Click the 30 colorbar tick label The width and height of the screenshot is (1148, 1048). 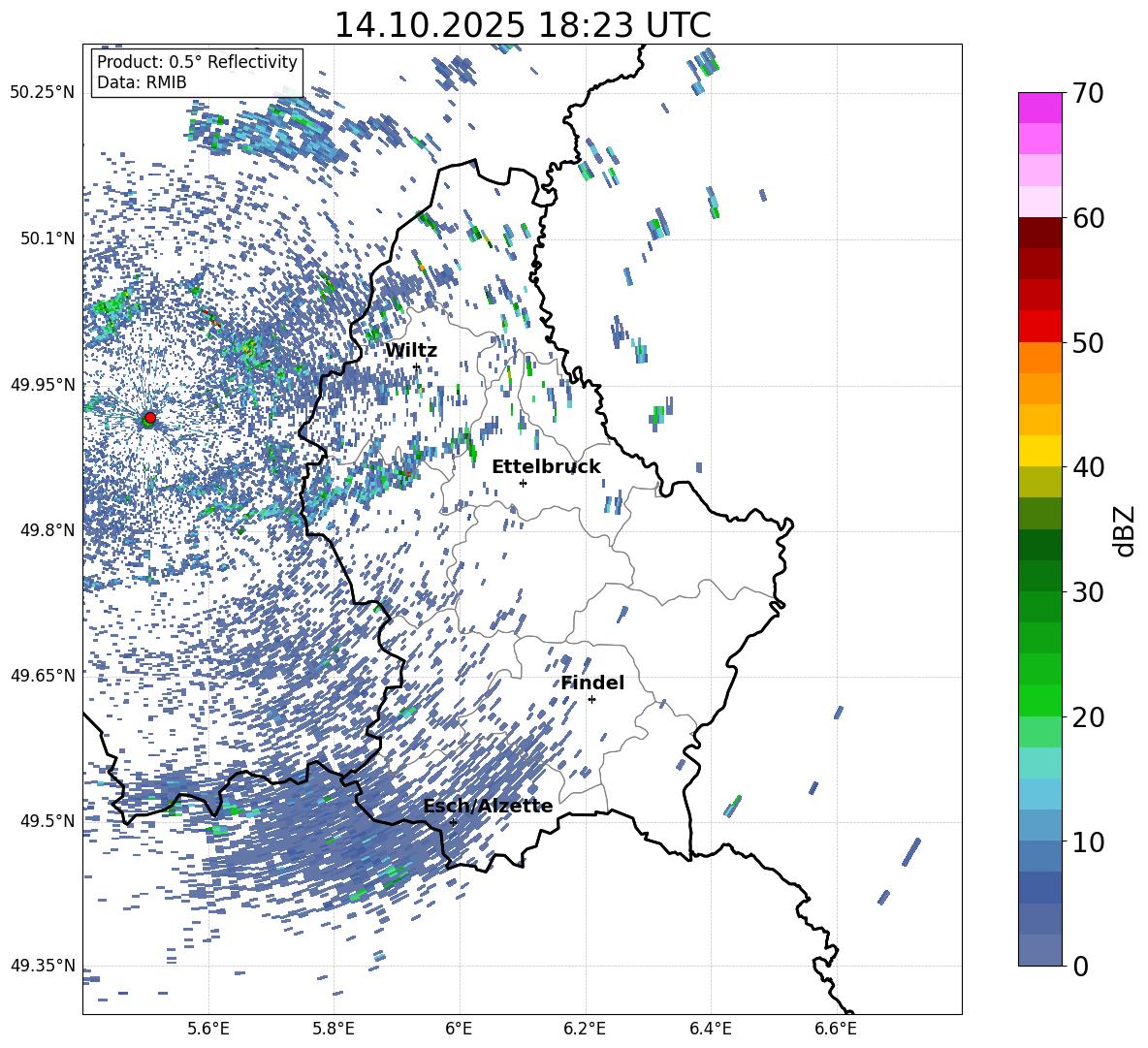[1088, 591]
